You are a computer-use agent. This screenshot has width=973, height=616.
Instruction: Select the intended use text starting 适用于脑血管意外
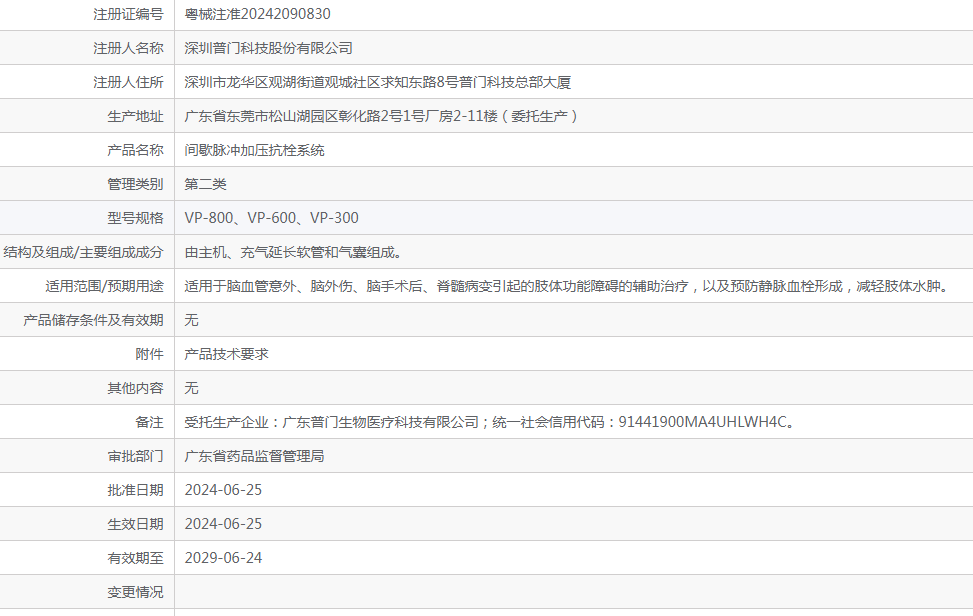click(x=567, y=286)
